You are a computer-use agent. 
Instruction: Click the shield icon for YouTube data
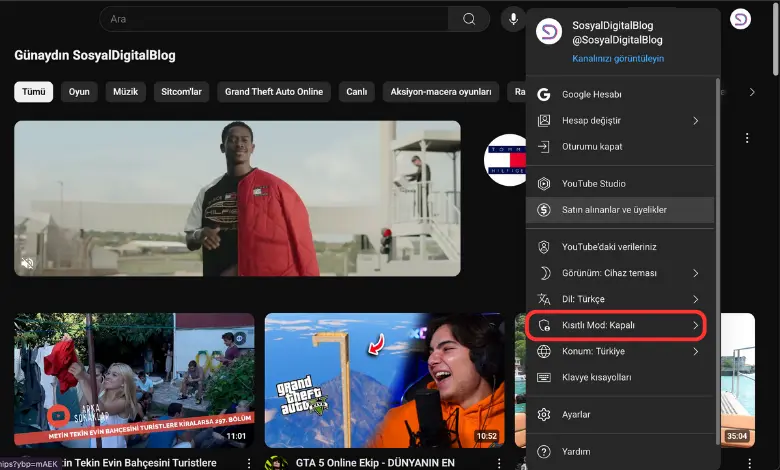pyautogui.click(x=544, y=247)
